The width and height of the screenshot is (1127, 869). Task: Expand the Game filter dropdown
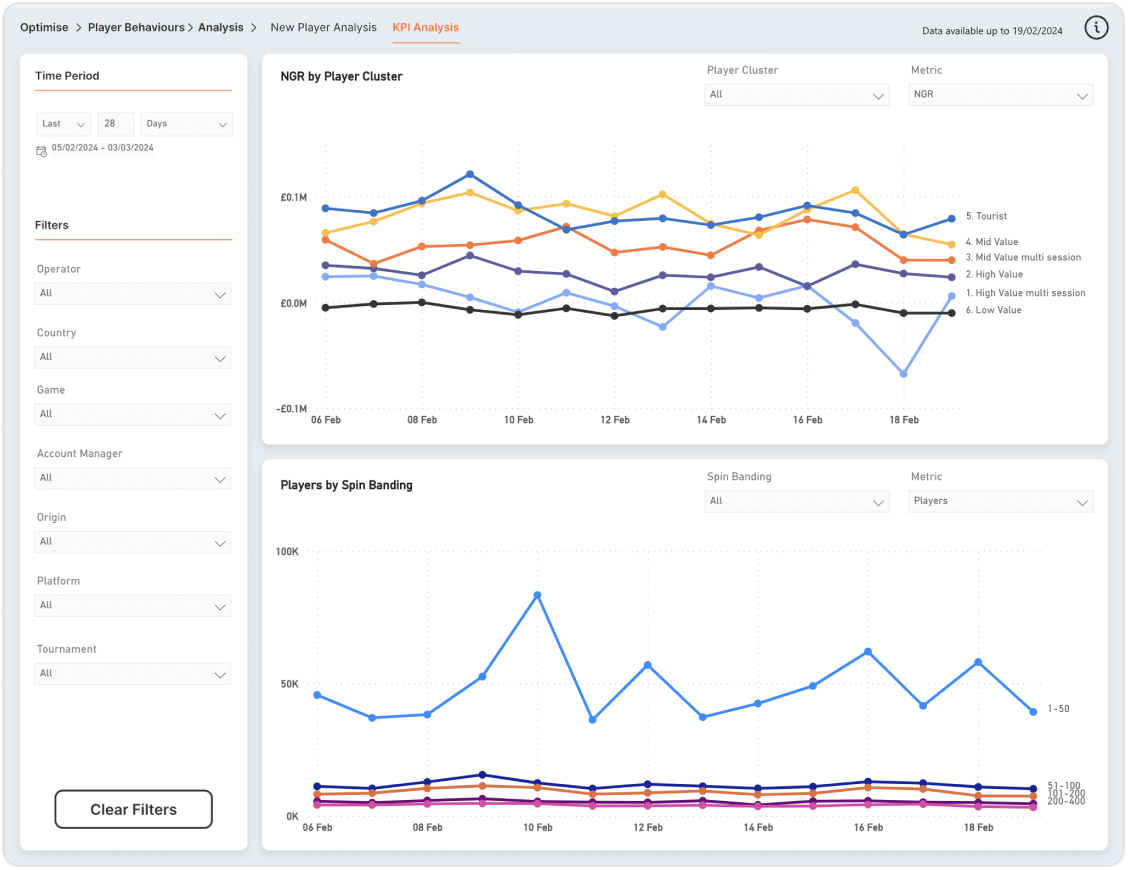[132, 414]
